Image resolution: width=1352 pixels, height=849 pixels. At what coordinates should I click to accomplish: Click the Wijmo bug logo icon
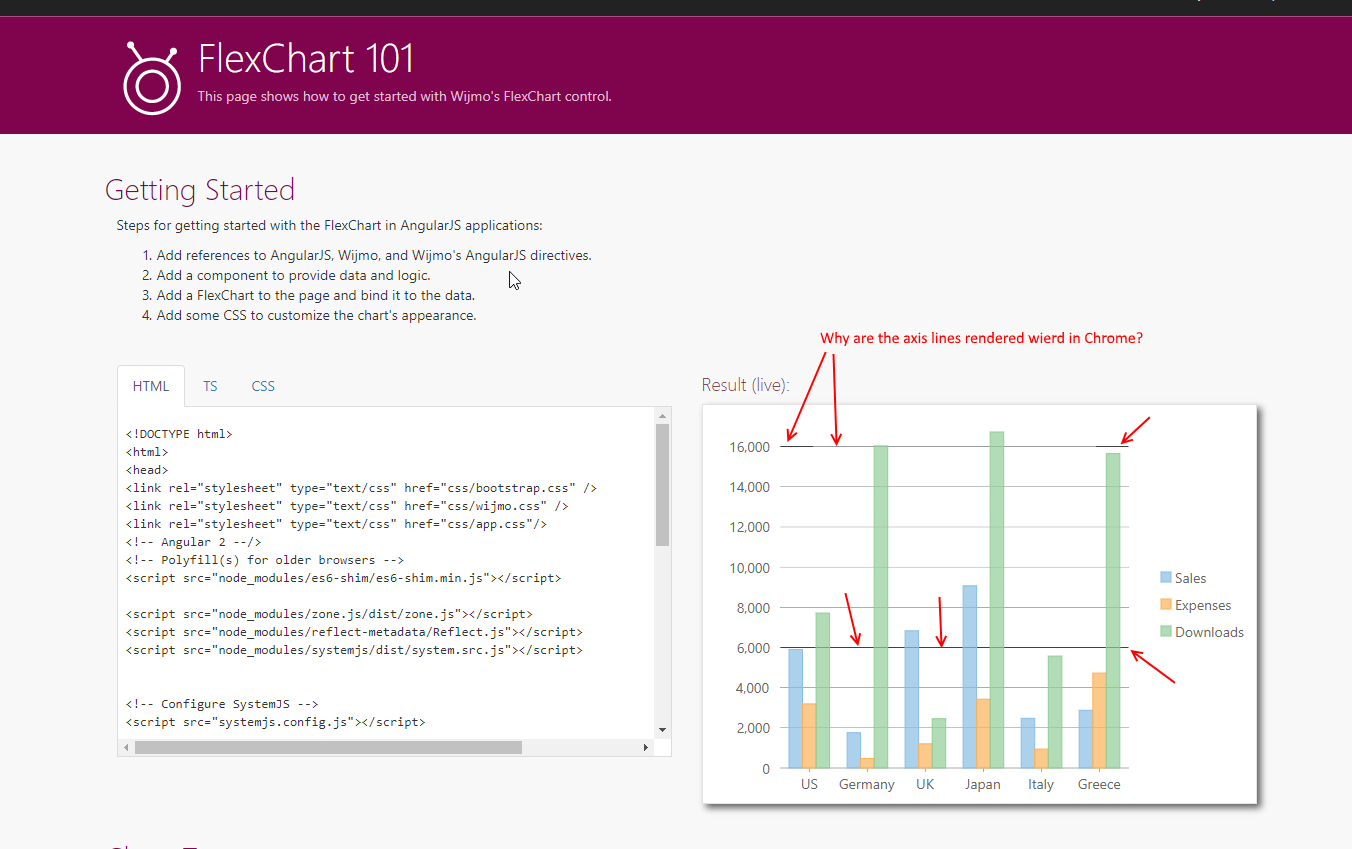point(151,78)
